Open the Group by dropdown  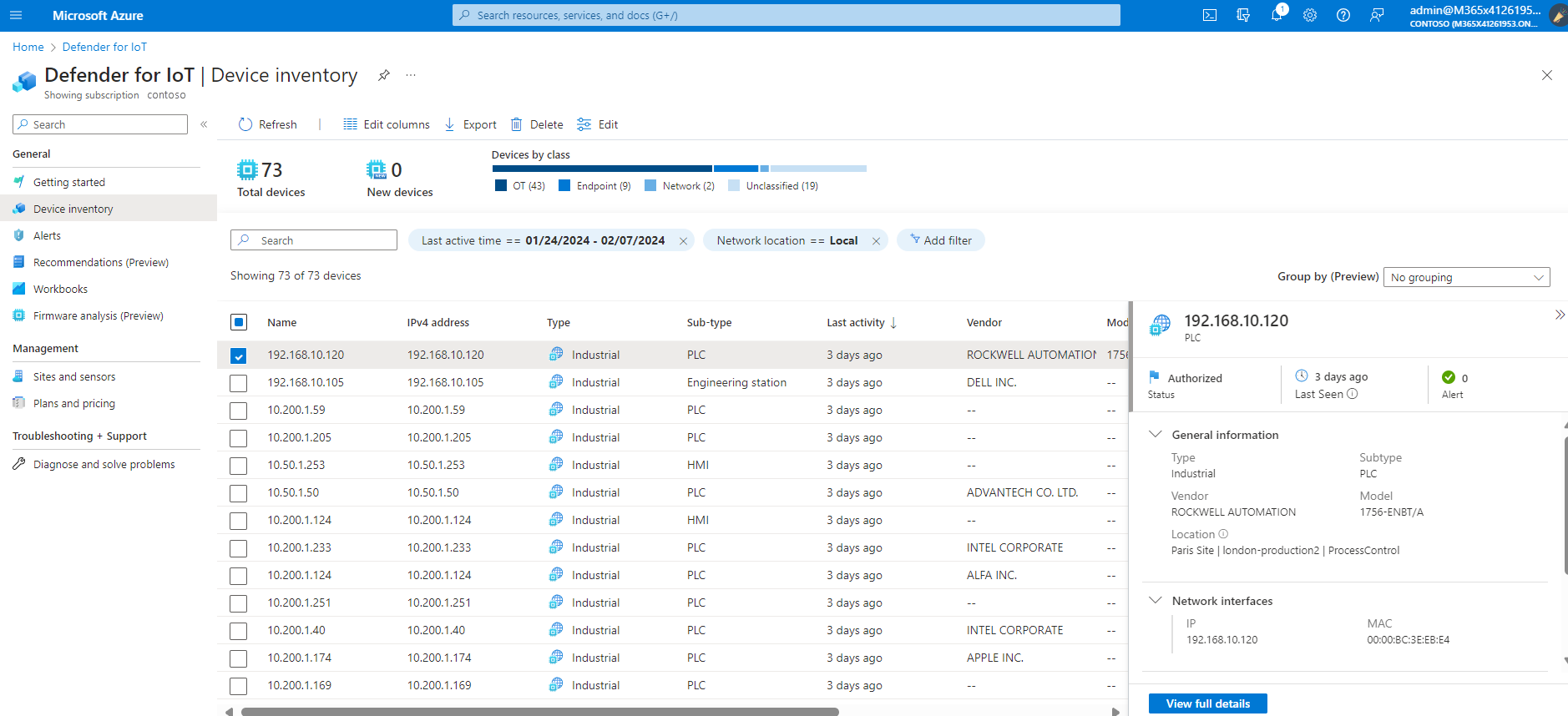click(x=1466, y=277)
